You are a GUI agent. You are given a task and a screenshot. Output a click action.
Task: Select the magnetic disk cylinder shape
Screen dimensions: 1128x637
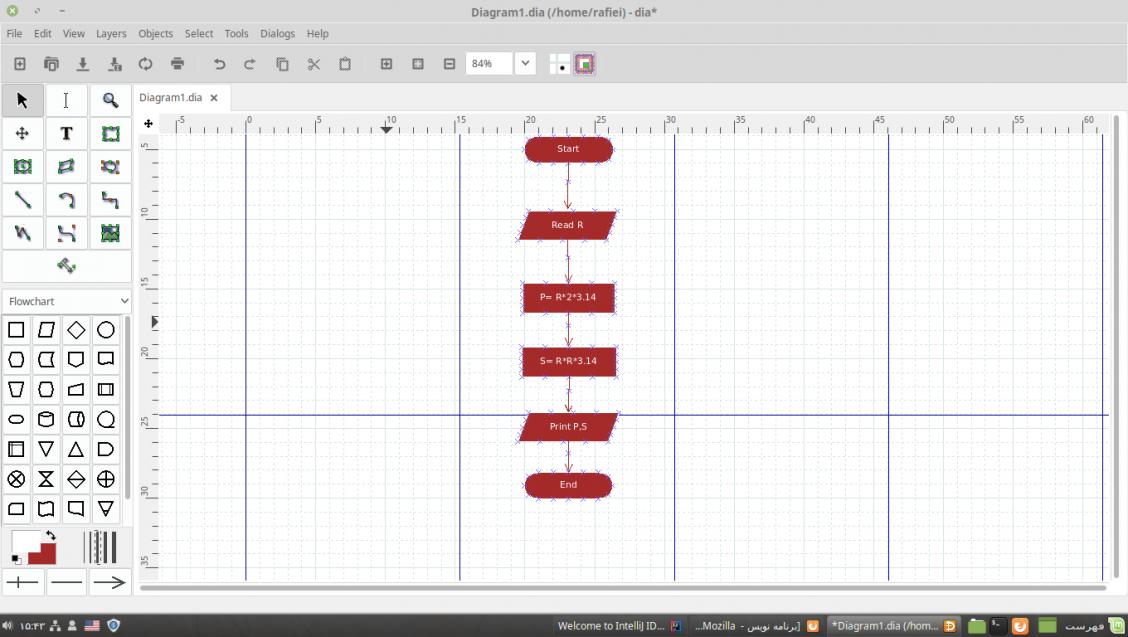pyautogui.click(x=46, y=420)
